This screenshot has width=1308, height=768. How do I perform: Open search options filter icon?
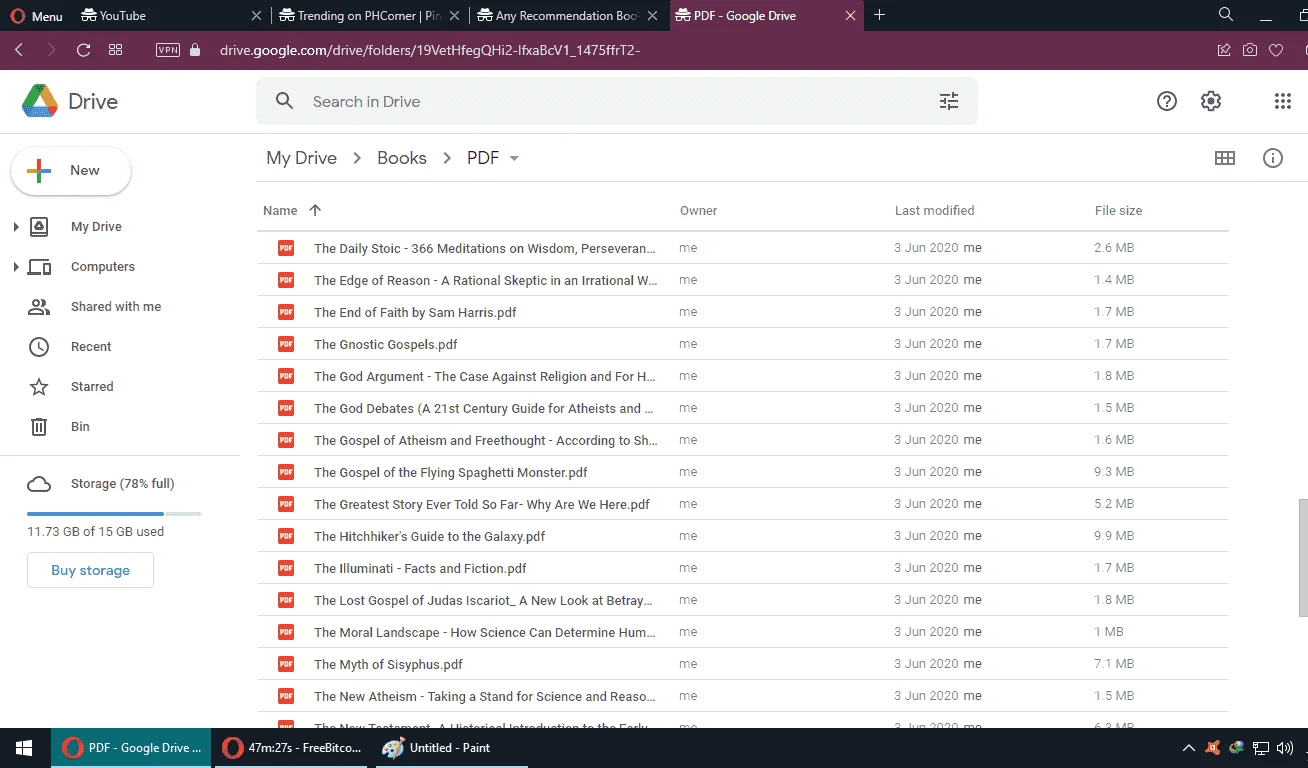(949, 101)
